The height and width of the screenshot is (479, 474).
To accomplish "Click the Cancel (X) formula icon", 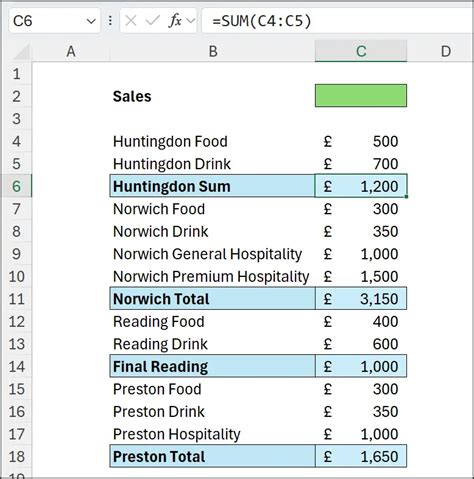I will coord(131,21).
